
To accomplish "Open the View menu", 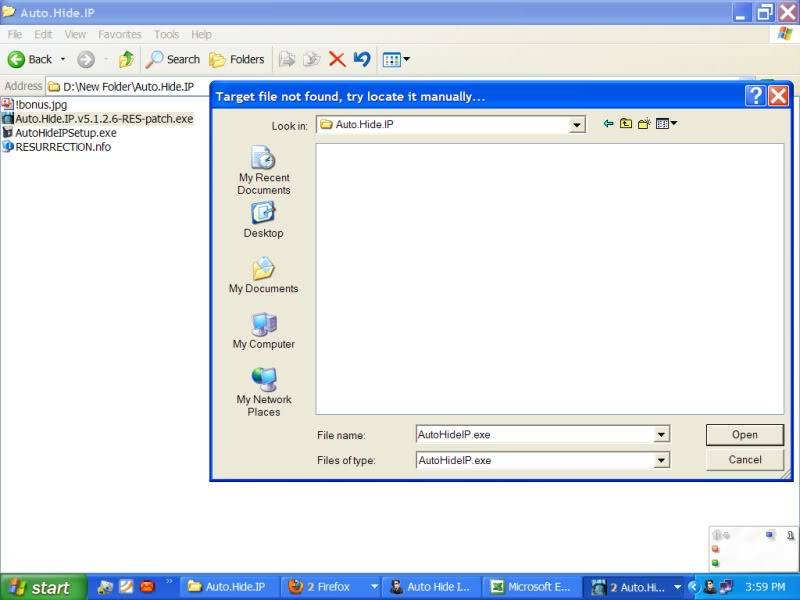I will [75, 34].
